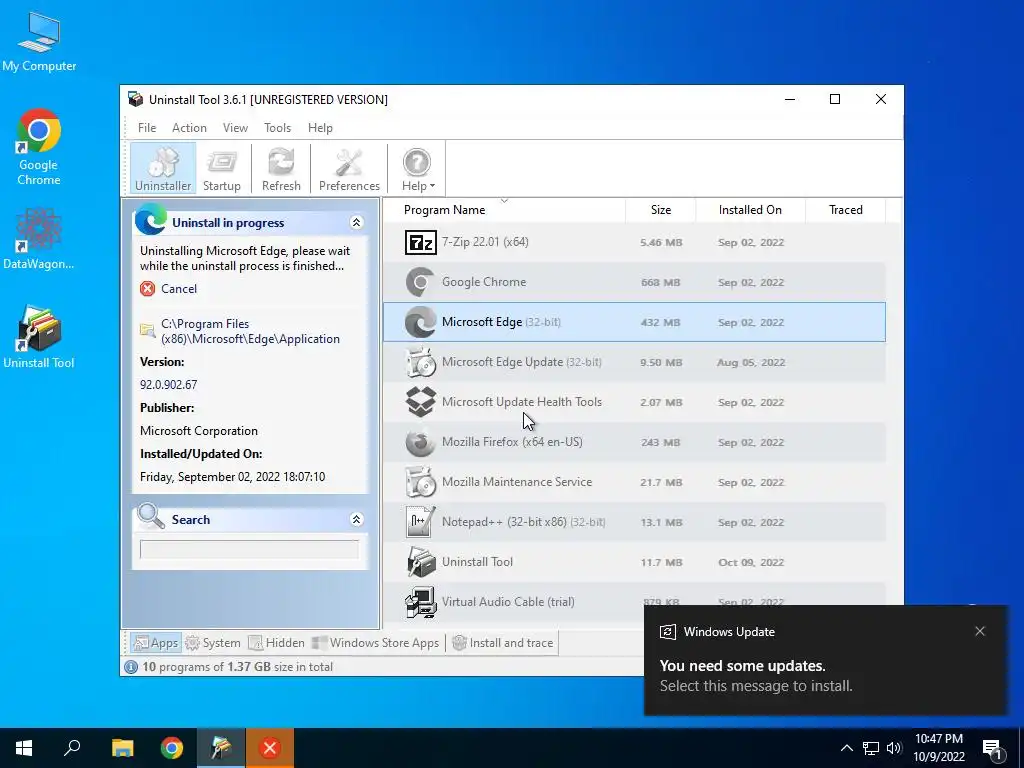Click the magnifier icon in Search panel

[151, 516]
